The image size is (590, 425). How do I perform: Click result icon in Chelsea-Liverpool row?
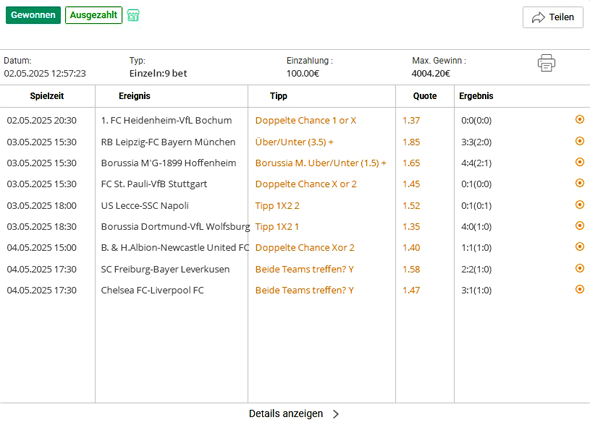click(x=579, y=289)
